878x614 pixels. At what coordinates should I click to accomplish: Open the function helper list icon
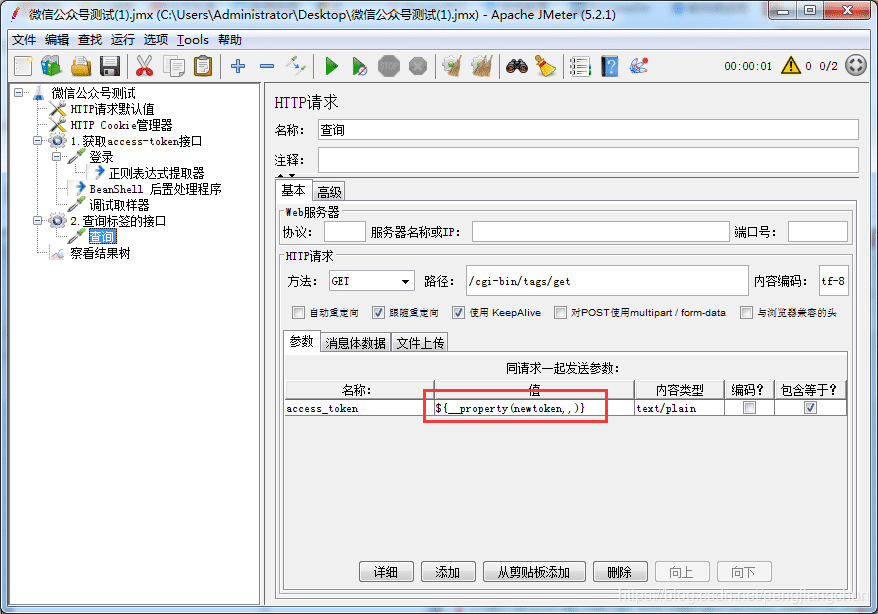[580, 66]
